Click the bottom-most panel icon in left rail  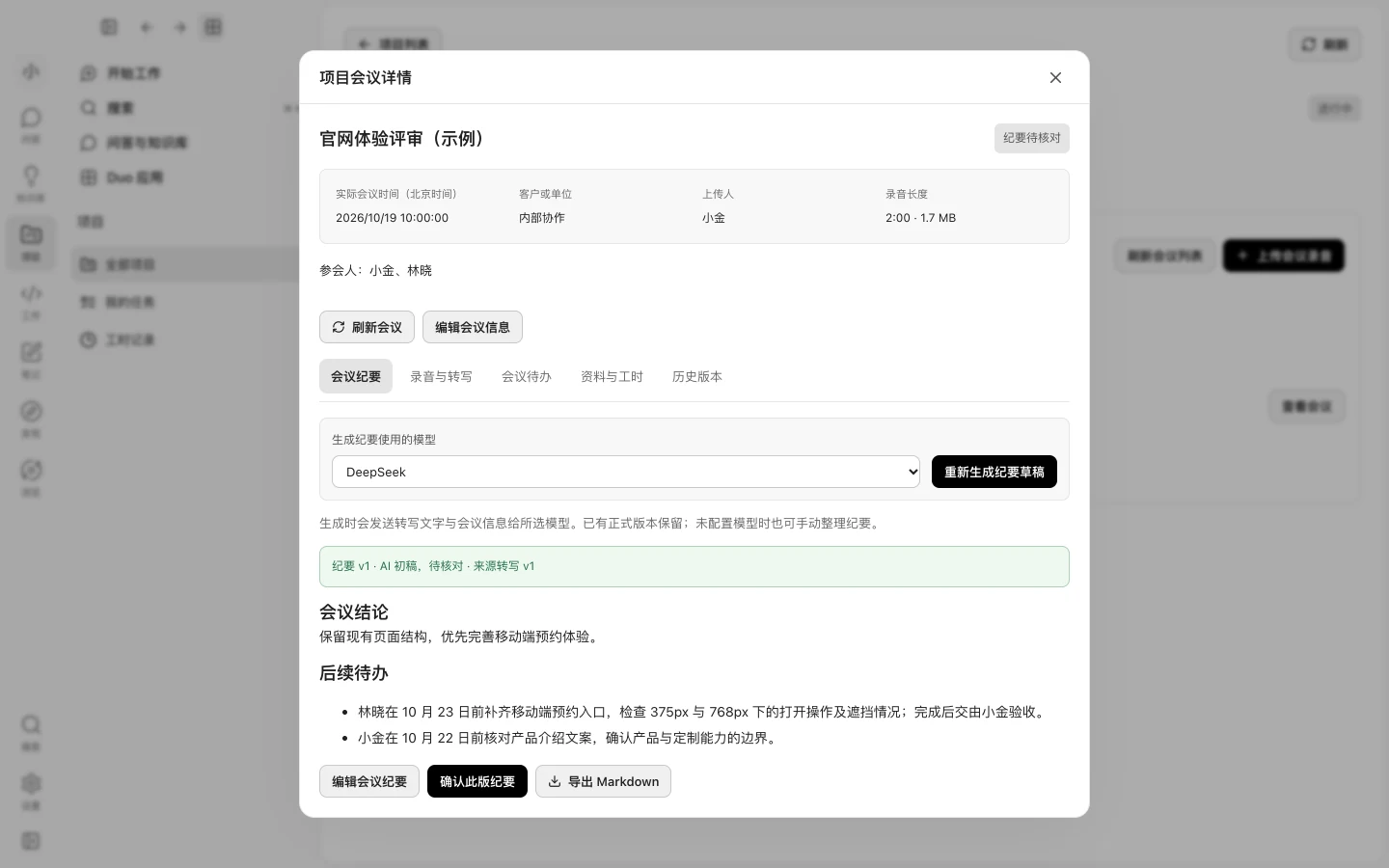pyautogui.click(x=31, y=841)
